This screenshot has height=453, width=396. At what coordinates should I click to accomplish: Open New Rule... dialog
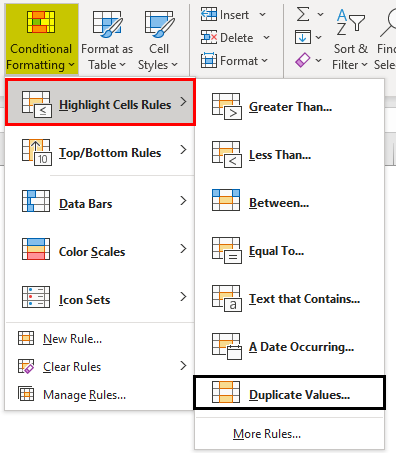[99, 339]
